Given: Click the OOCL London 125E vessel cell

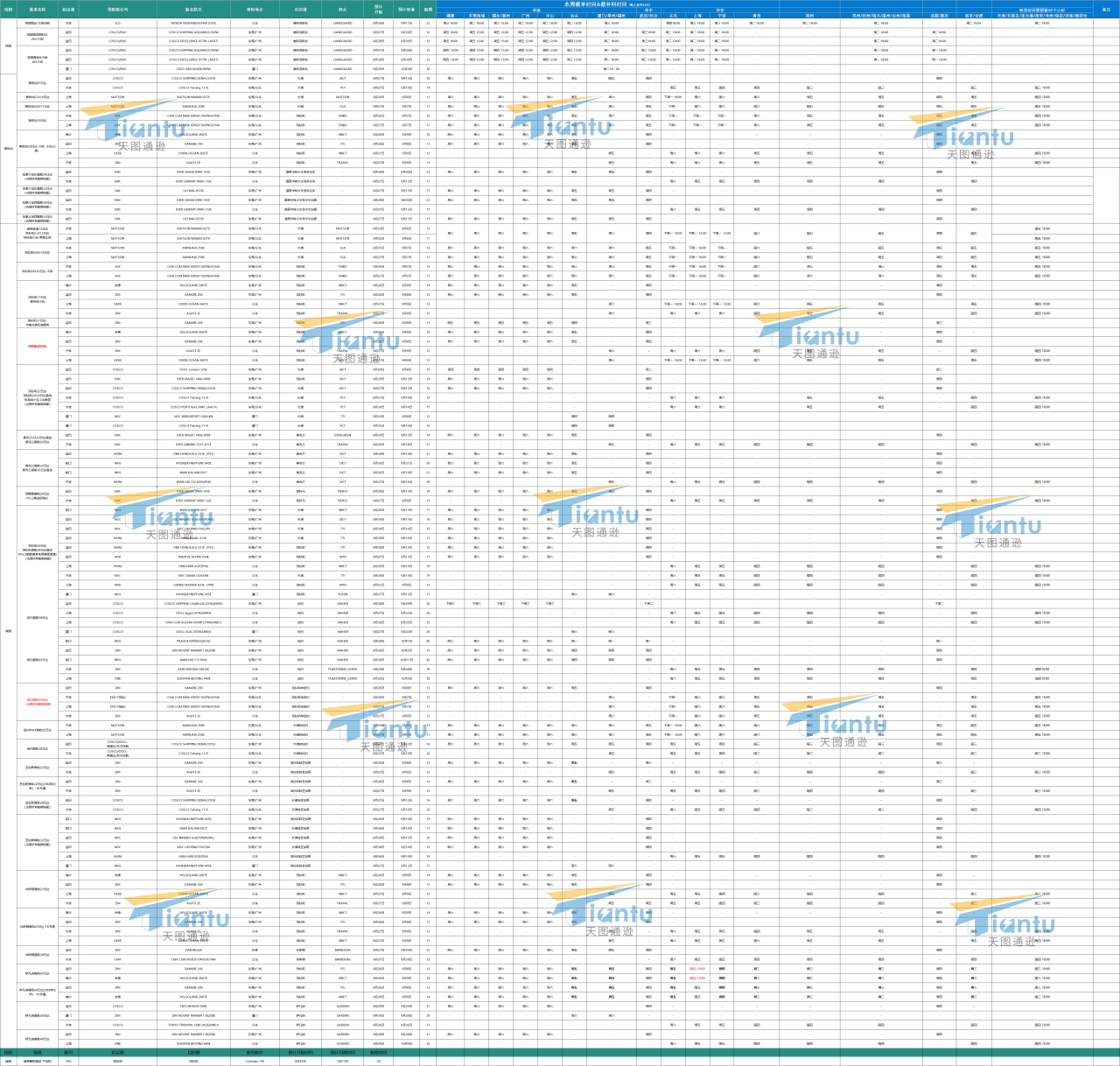Looking at the screenshot, I should [193, 369].
